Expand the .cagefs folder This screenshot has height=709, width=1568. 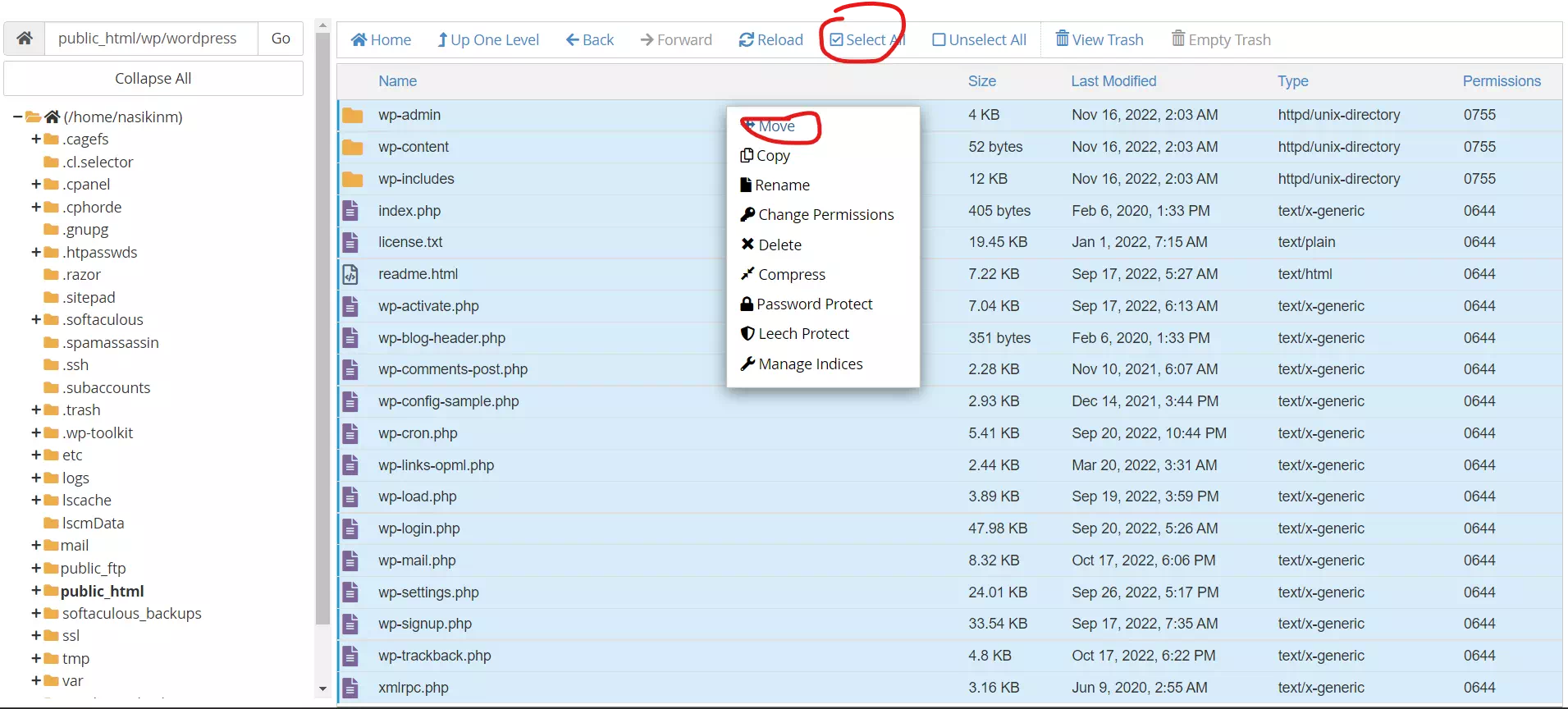[36, 139]
